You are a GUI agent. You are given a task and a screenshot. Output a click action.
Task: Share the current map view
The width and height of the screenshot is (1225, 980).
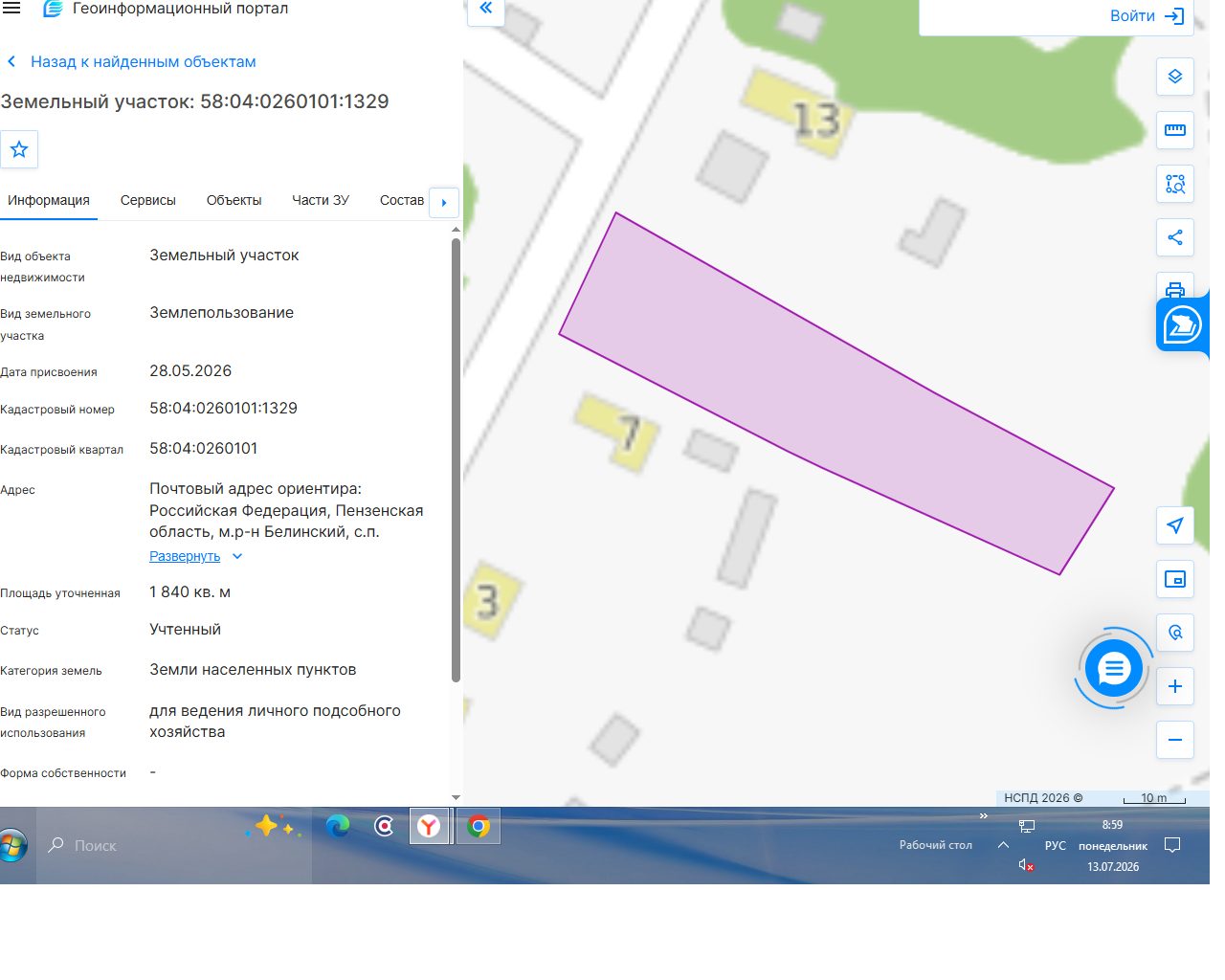(1175, 237)
